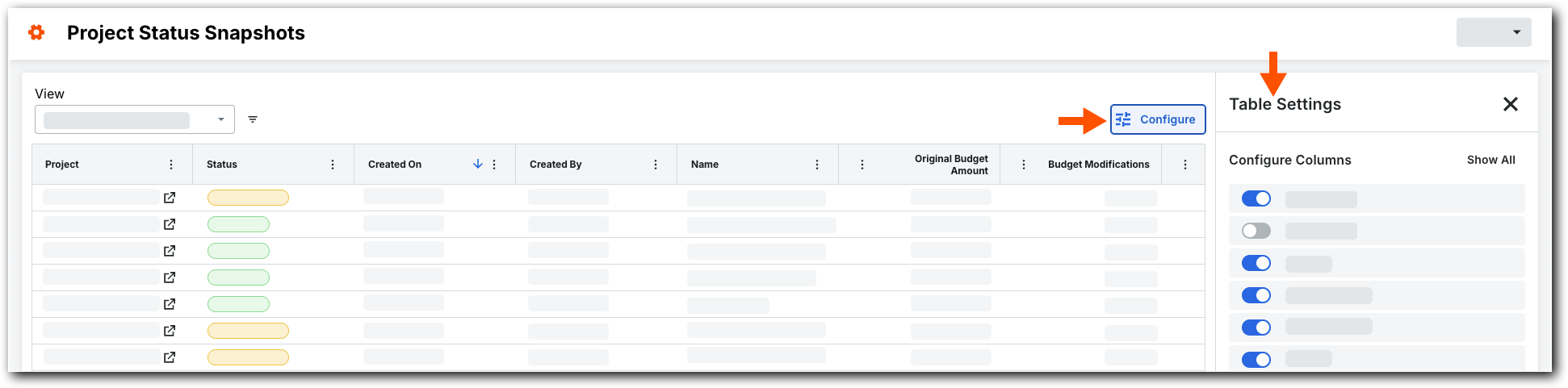The image size is (1568, 388).
Task: Open the Original Budget Amount column options menu
Action: click(x=862, y=165)
